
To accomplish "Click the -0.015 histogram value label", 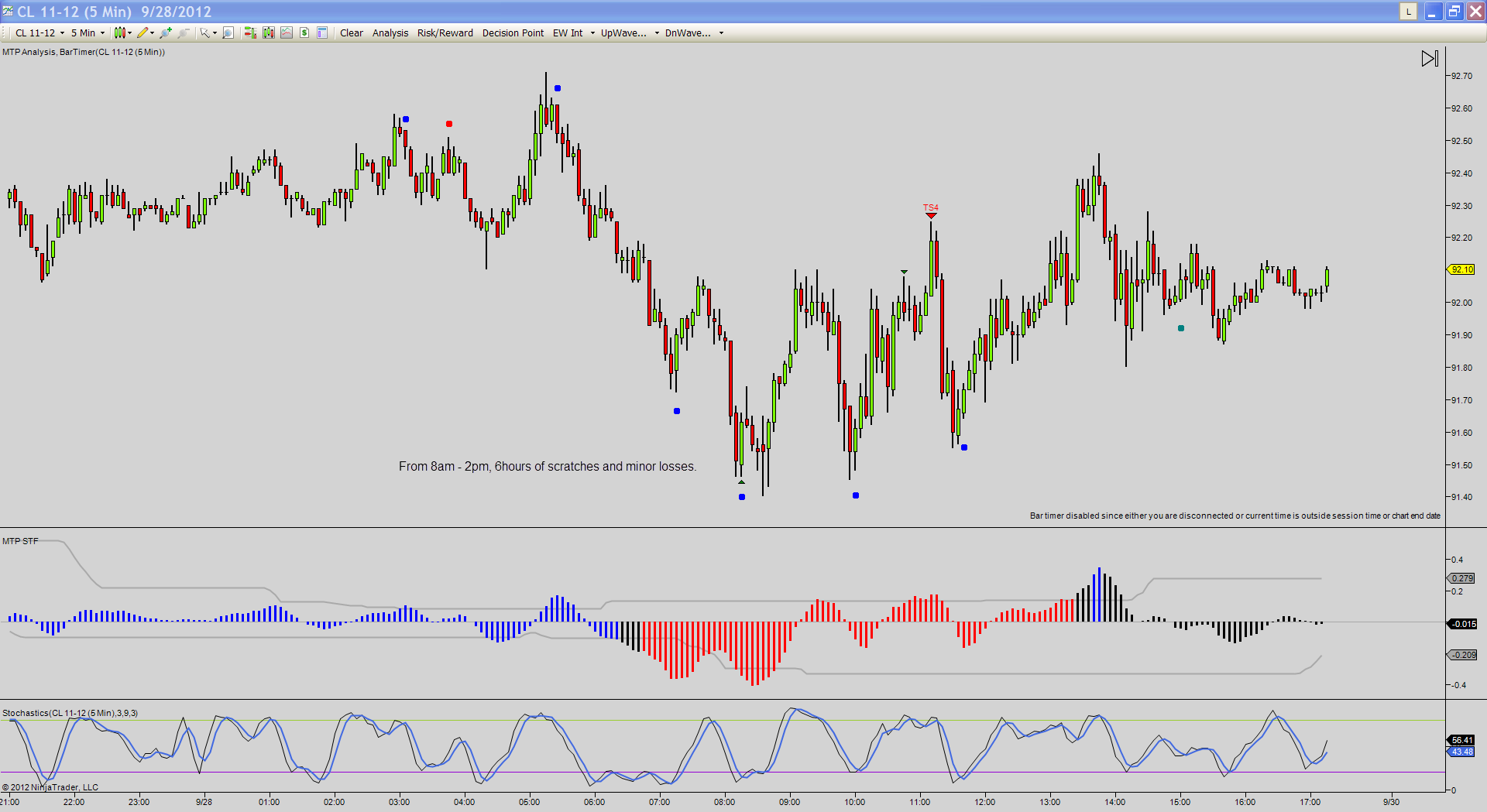I will point(1462,624).
